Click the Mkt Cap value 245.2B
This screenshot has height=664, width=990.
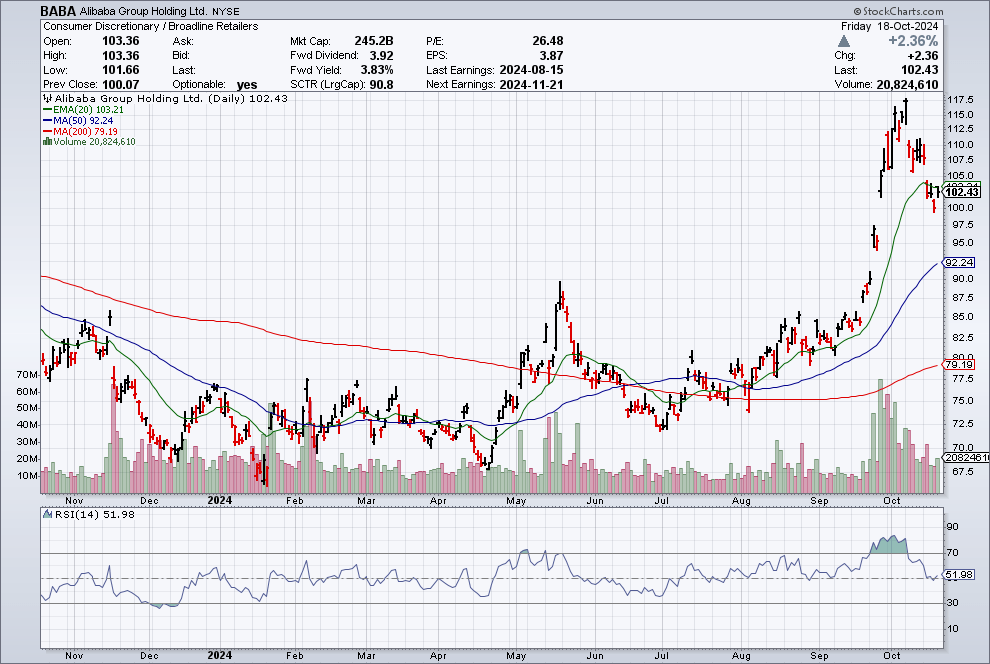click(x=374, y=41)
